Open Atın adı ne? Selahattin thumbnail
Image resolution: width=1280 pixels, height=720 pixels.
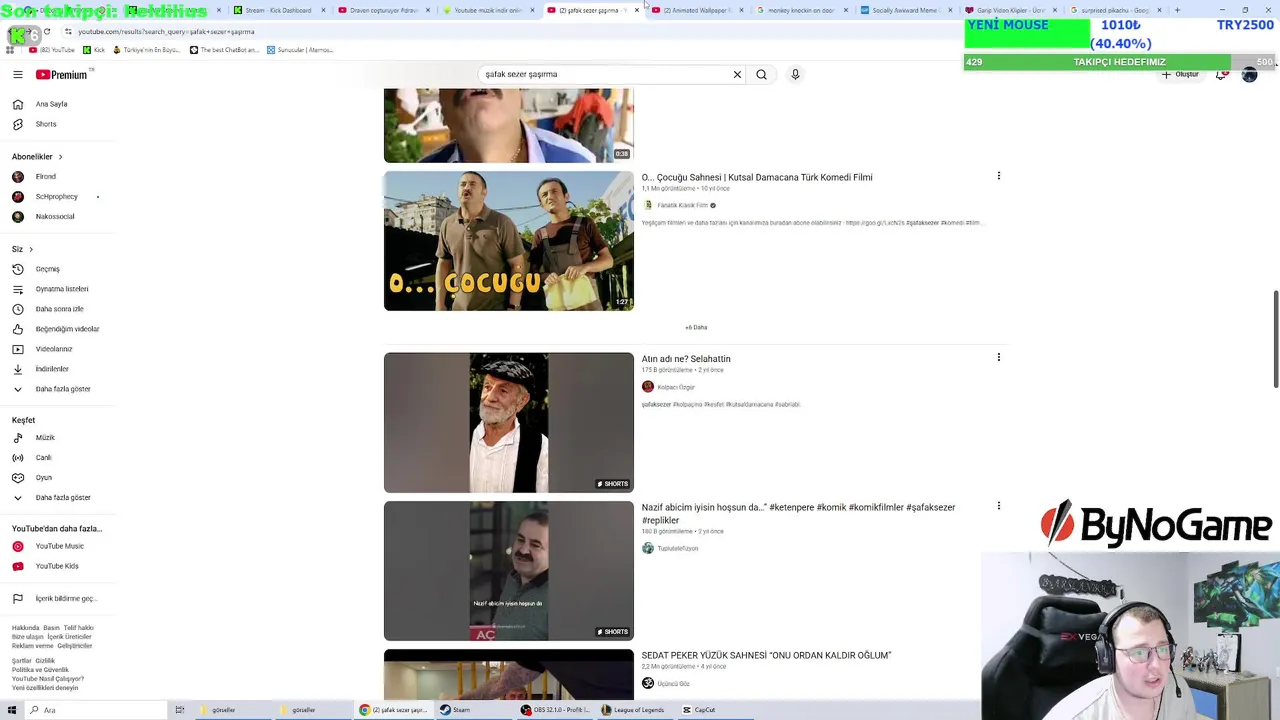508,423
